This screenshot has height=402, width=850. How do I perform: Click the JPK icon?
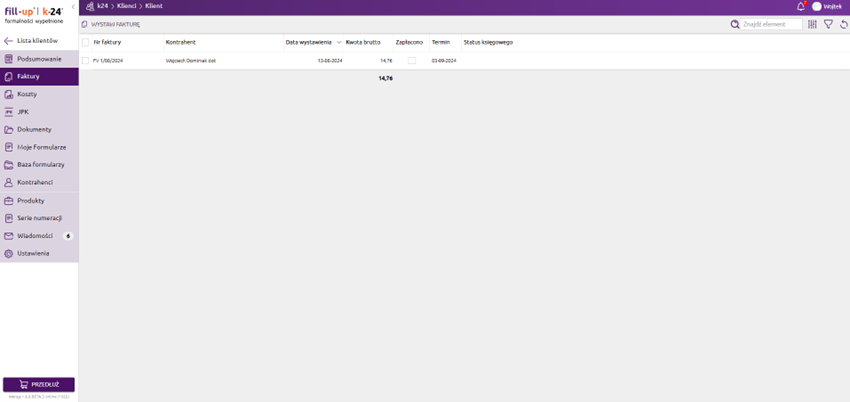point(8,112)
